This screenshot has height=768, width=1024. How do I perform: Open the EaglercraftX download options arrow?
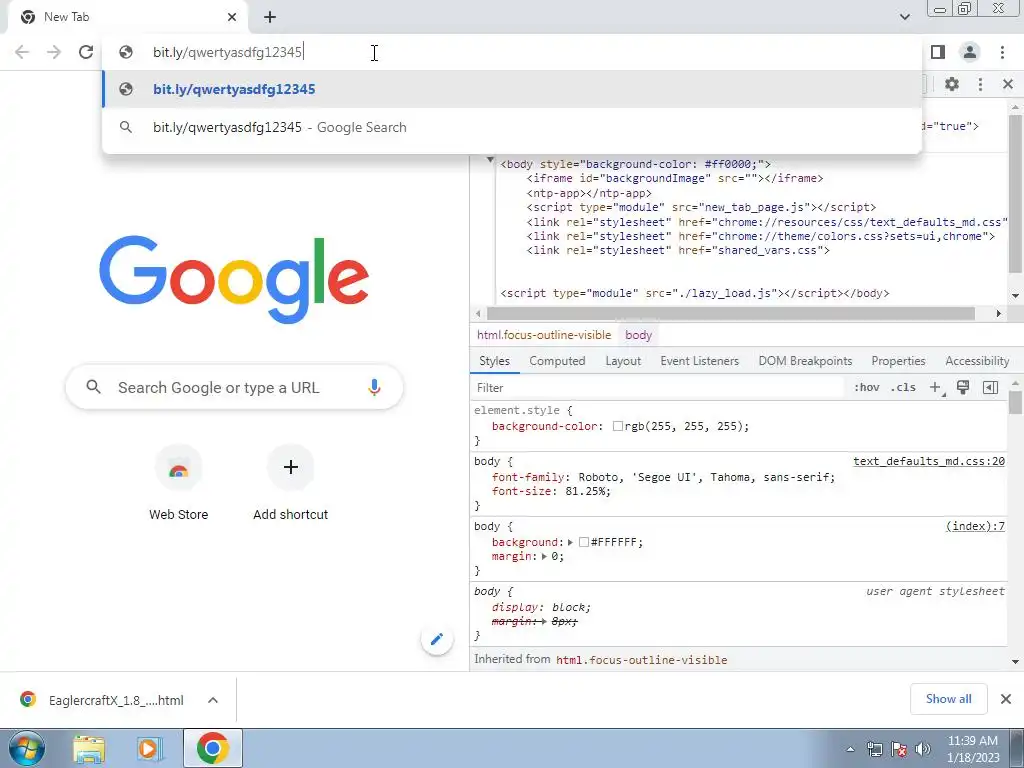[x=212, y=700]
